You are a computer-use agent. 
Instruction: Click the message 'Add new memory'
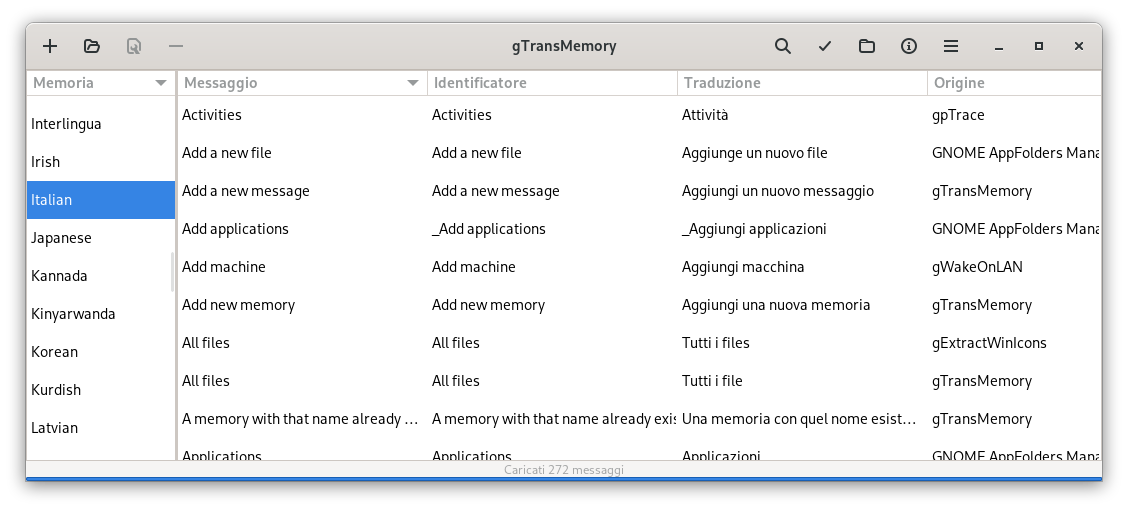coord(238,305)
